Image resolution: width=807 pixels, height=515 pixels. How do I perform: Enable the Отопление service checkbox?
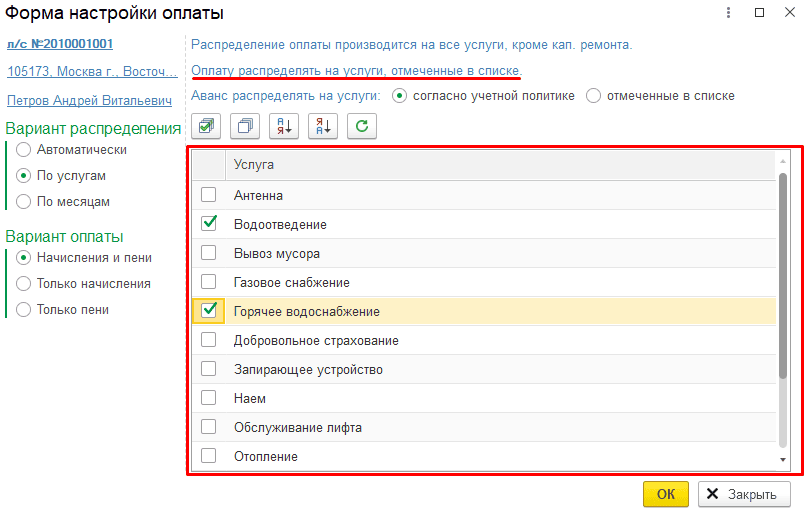pyautogui.click(x=208, y=456)
